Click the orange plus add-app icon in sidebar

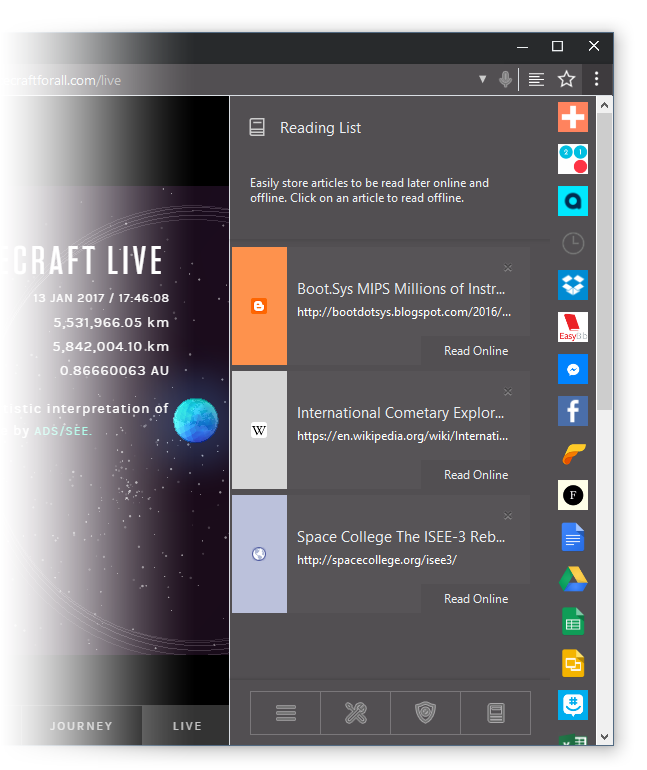(x=572, y=117)
